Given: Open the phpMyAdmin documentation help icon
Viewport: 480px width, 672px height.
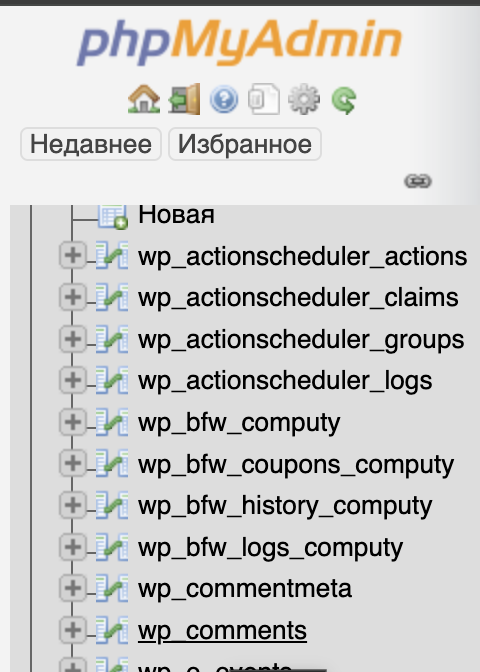Looking at the screenshot, I should [224, 99].
